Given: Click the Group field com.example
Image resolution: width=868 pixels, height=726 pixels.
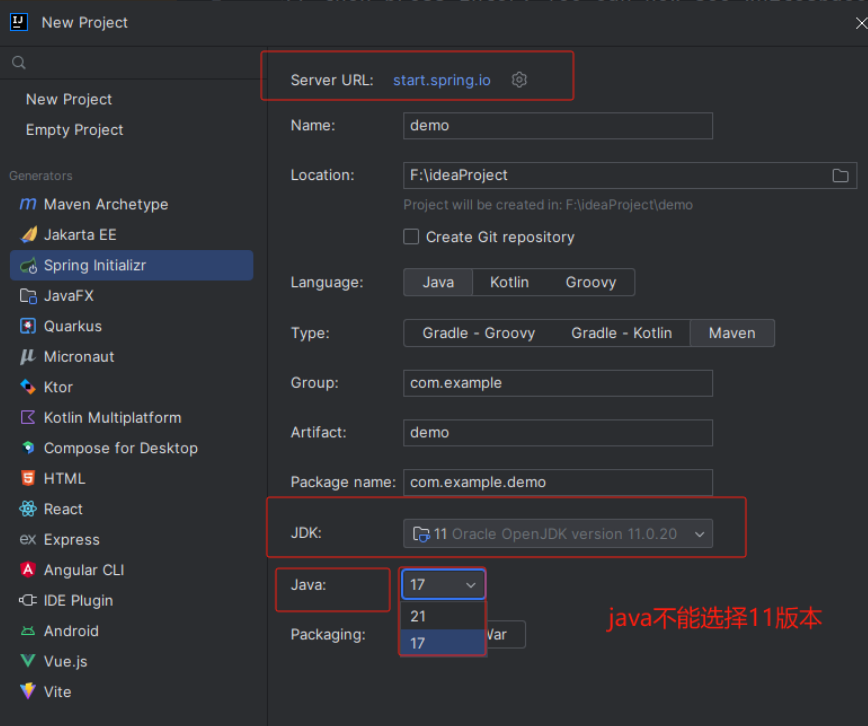Looking at the screenshot, I should pyautogui.click(x=558, y=383).
